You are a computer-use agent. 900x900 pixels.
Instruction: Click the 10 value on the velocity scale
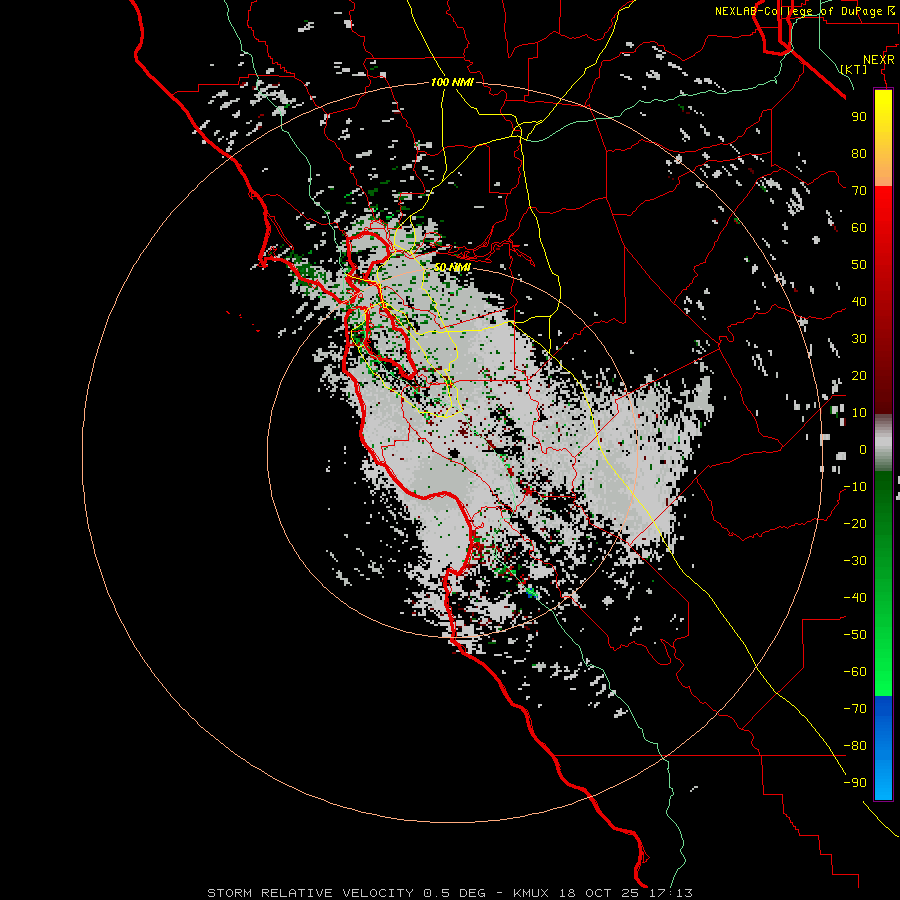859,413
